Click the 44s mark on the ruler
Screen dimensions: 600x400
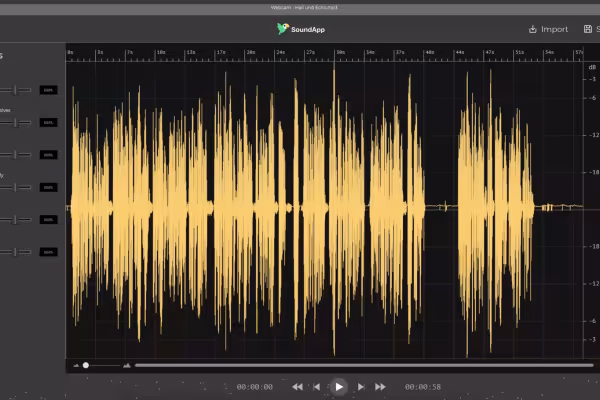[460, 52]
